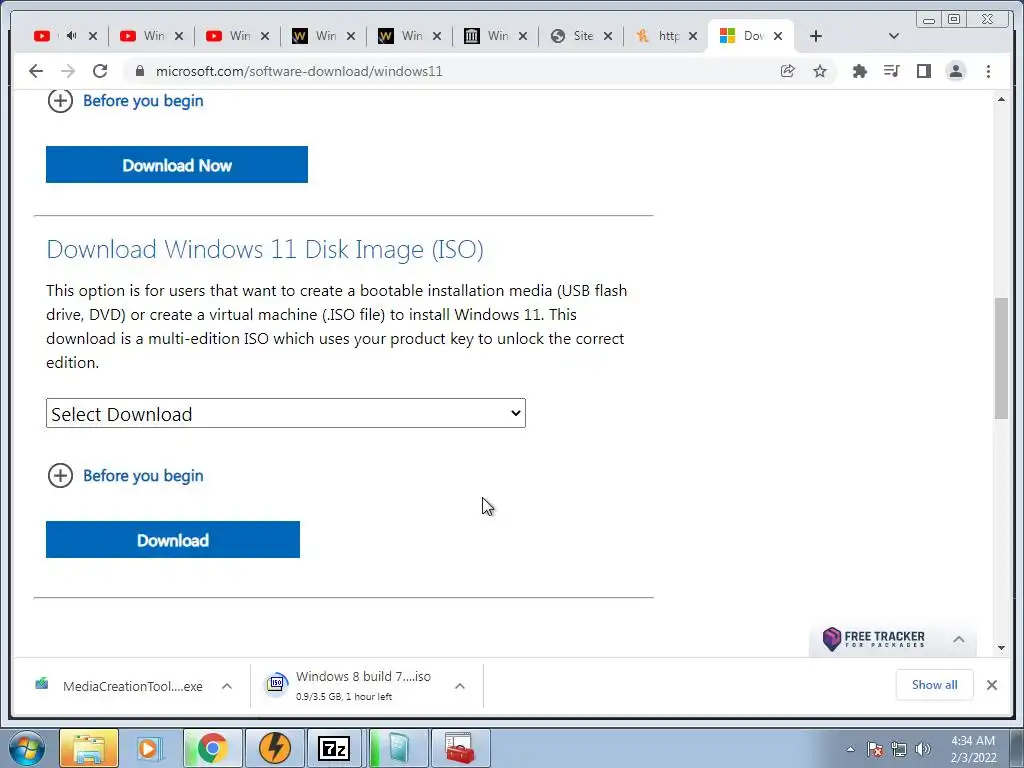The width and height of the screenshot is (1024, 768).
Task: Click scrollbar up arrow
Action: [1001, 99]
